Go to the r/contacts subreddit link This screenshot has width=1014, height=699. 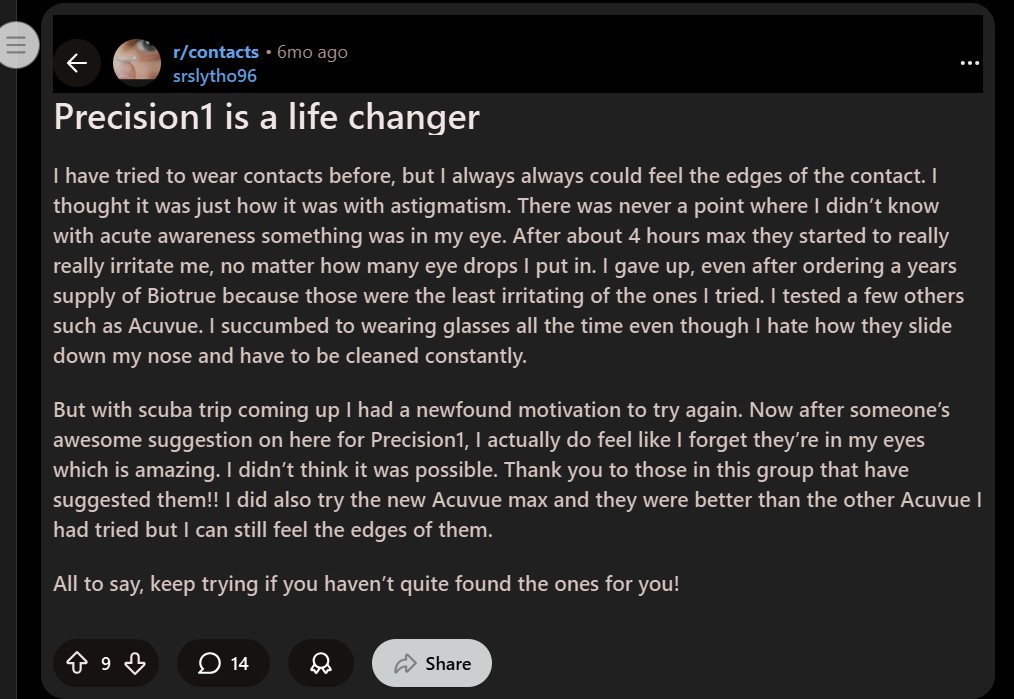tap(215, 52)
